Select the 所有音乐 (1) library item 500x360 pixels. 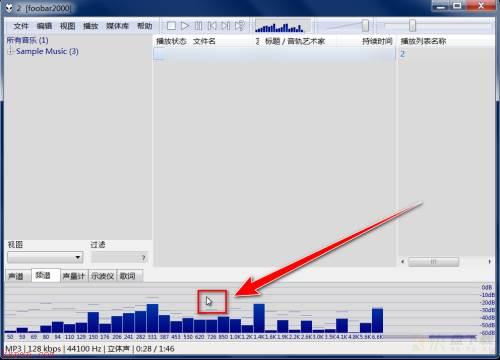pos(28,40)
